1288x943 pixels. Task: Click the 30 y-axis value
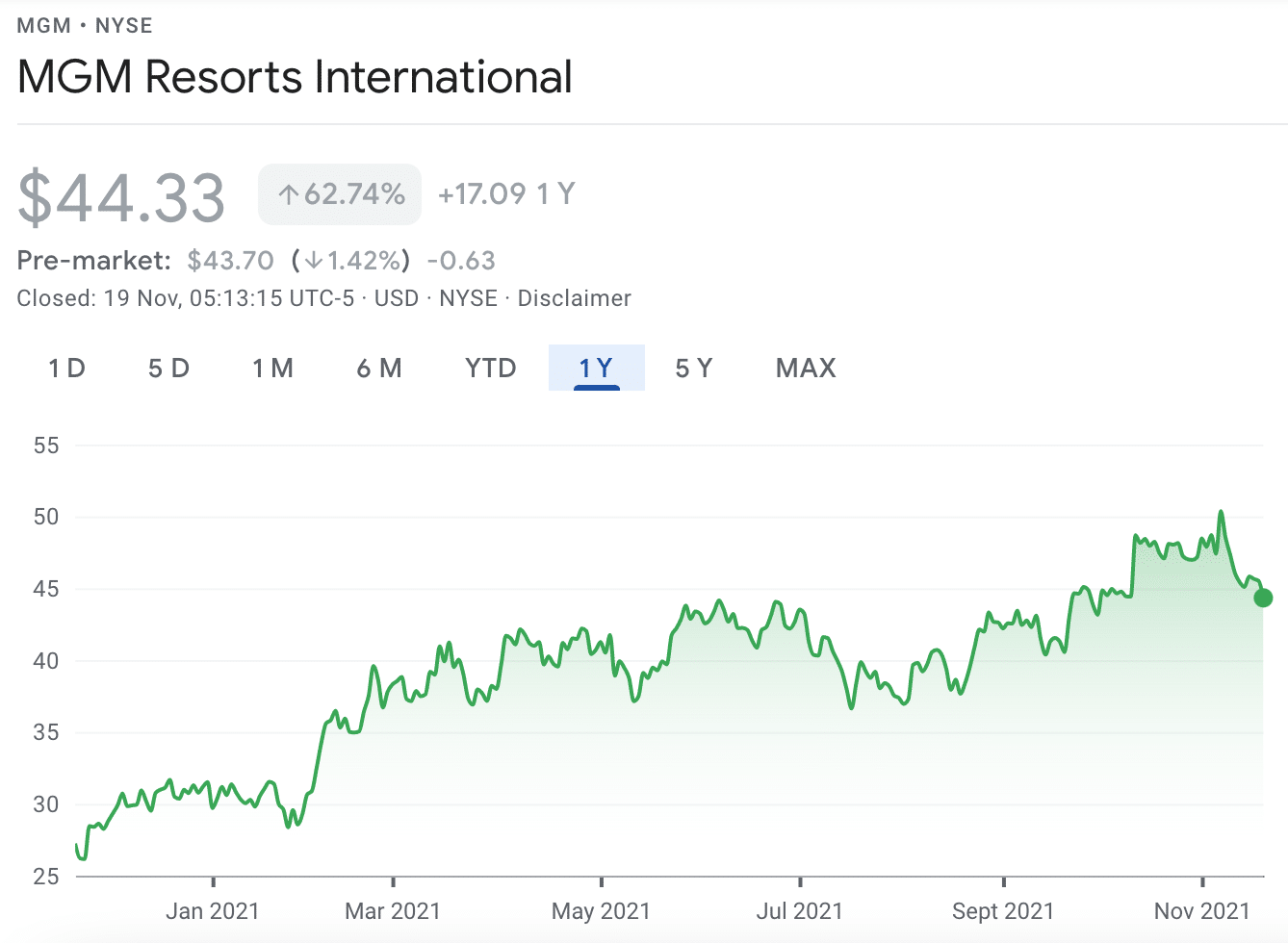coord(46,804)
